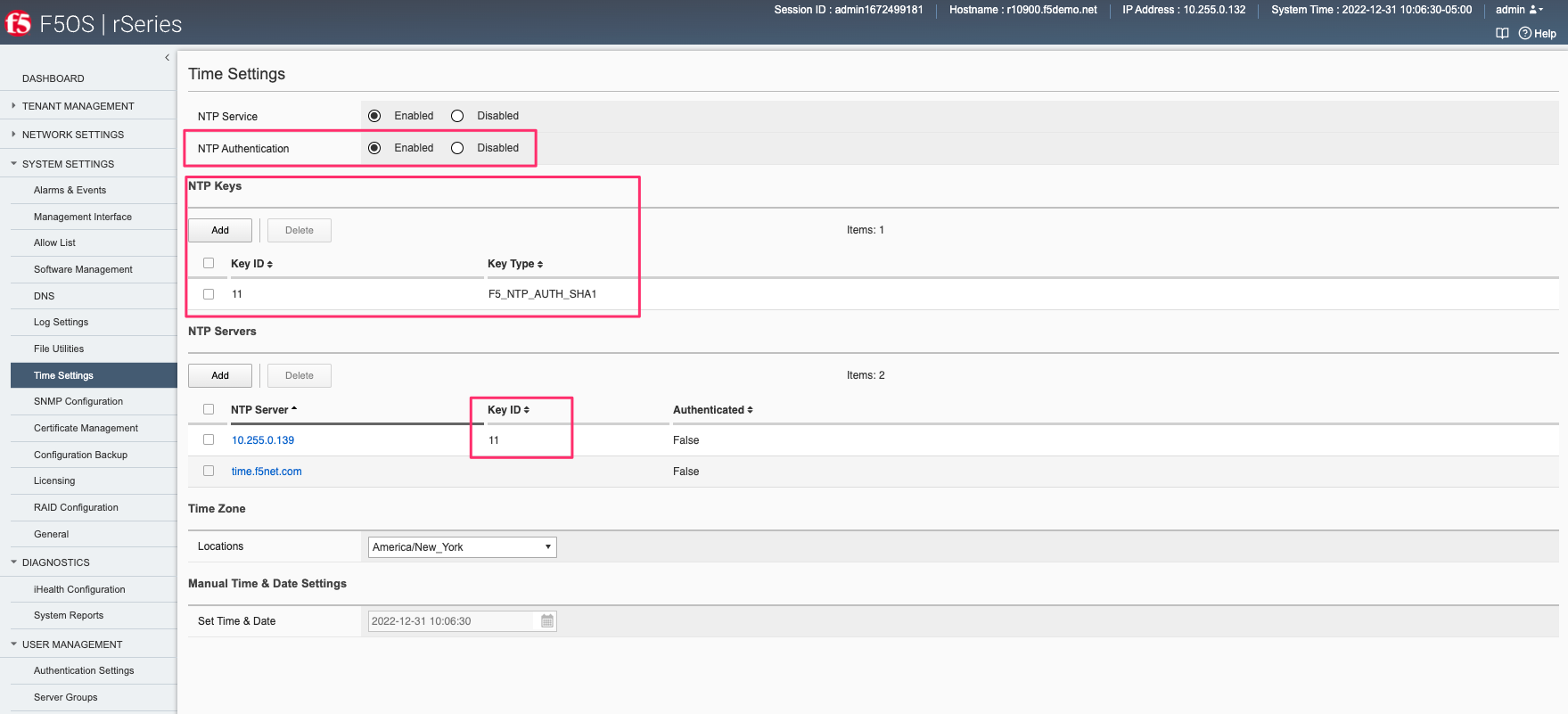The height and width of the screenshot is (714, 1568).
Task: Open the Locations time zone dropdown
Action: tap(463, 547)
